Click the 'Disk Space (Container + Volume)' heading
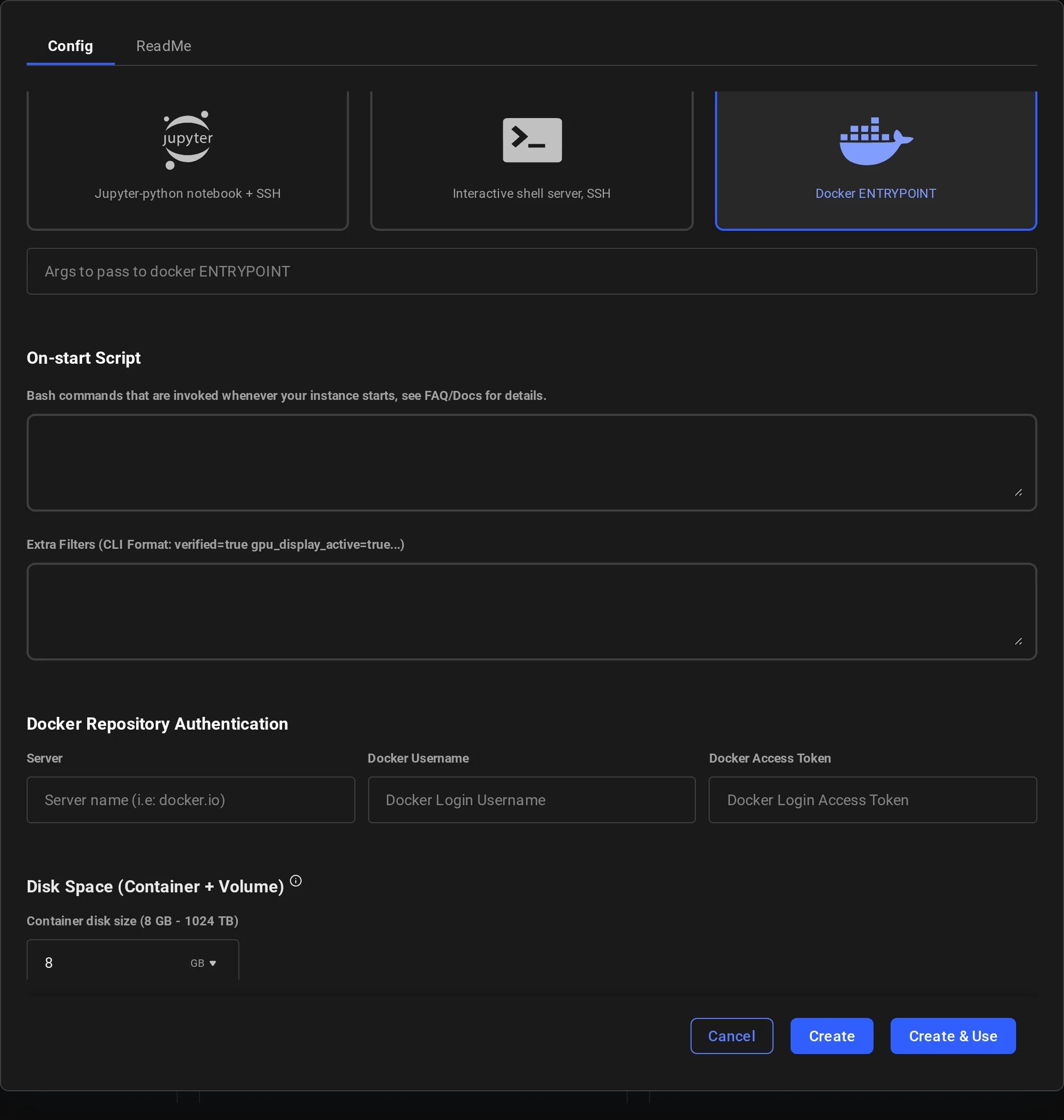 pyautogui.click(x=155, y=887)
